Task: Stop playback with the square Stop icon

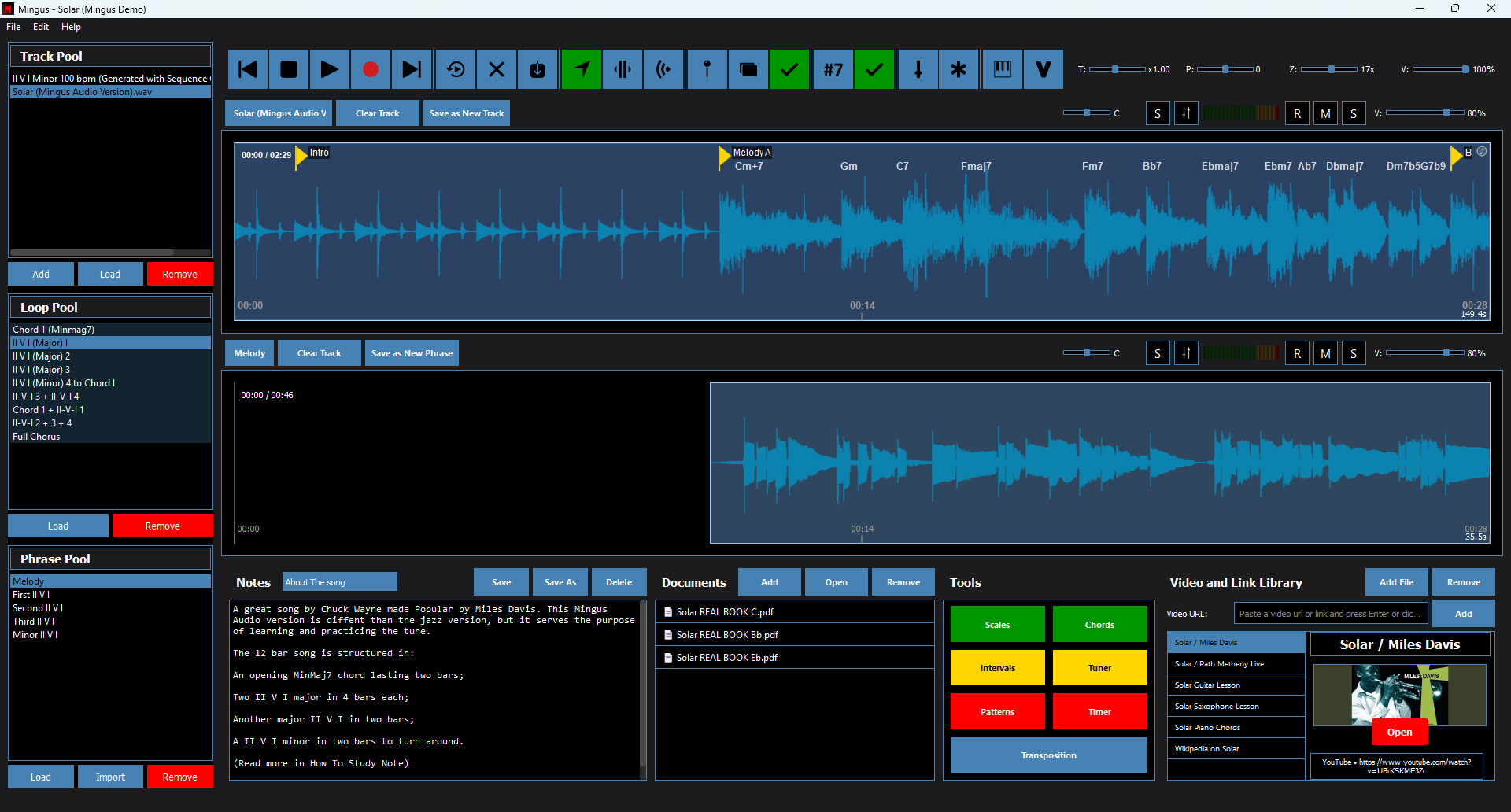Action: coord(289,70)
